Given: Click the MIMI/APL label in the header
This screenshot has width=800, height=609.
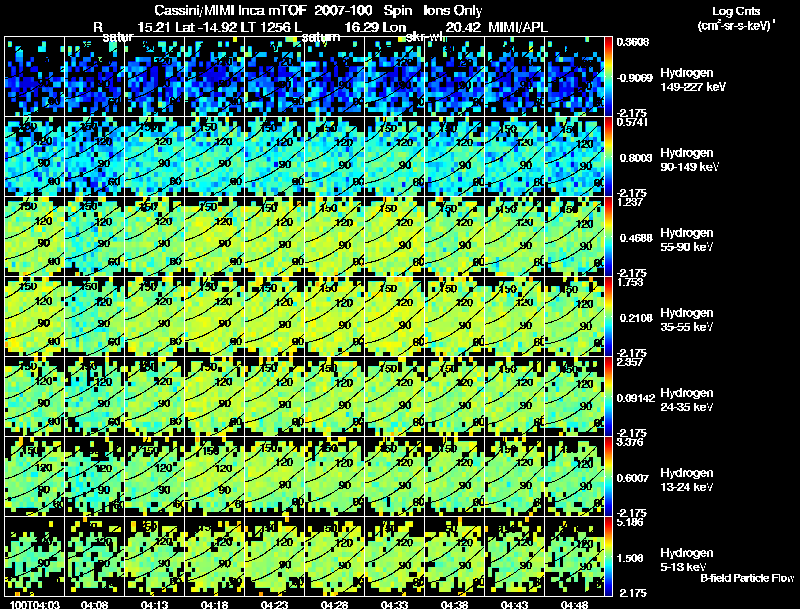Looking at the screenshot, I should (x=518, y=27).
